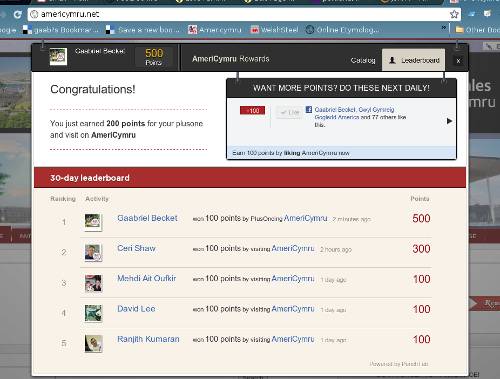Show the next daily task arrow
Screen dimensions: 500x379
point(449,121)
